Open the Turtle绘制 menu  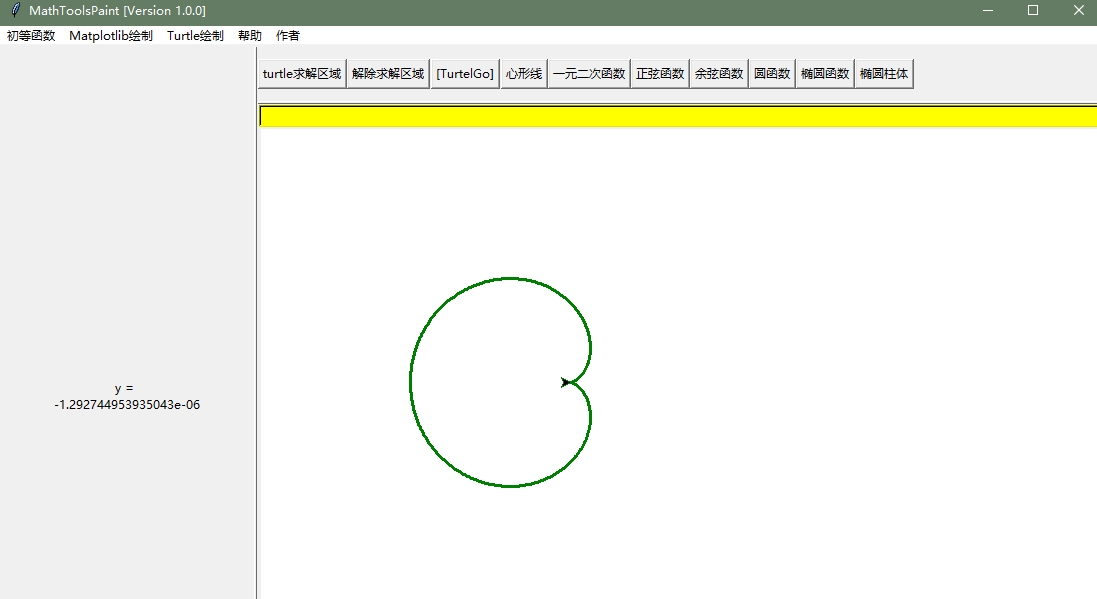(195, 36)
